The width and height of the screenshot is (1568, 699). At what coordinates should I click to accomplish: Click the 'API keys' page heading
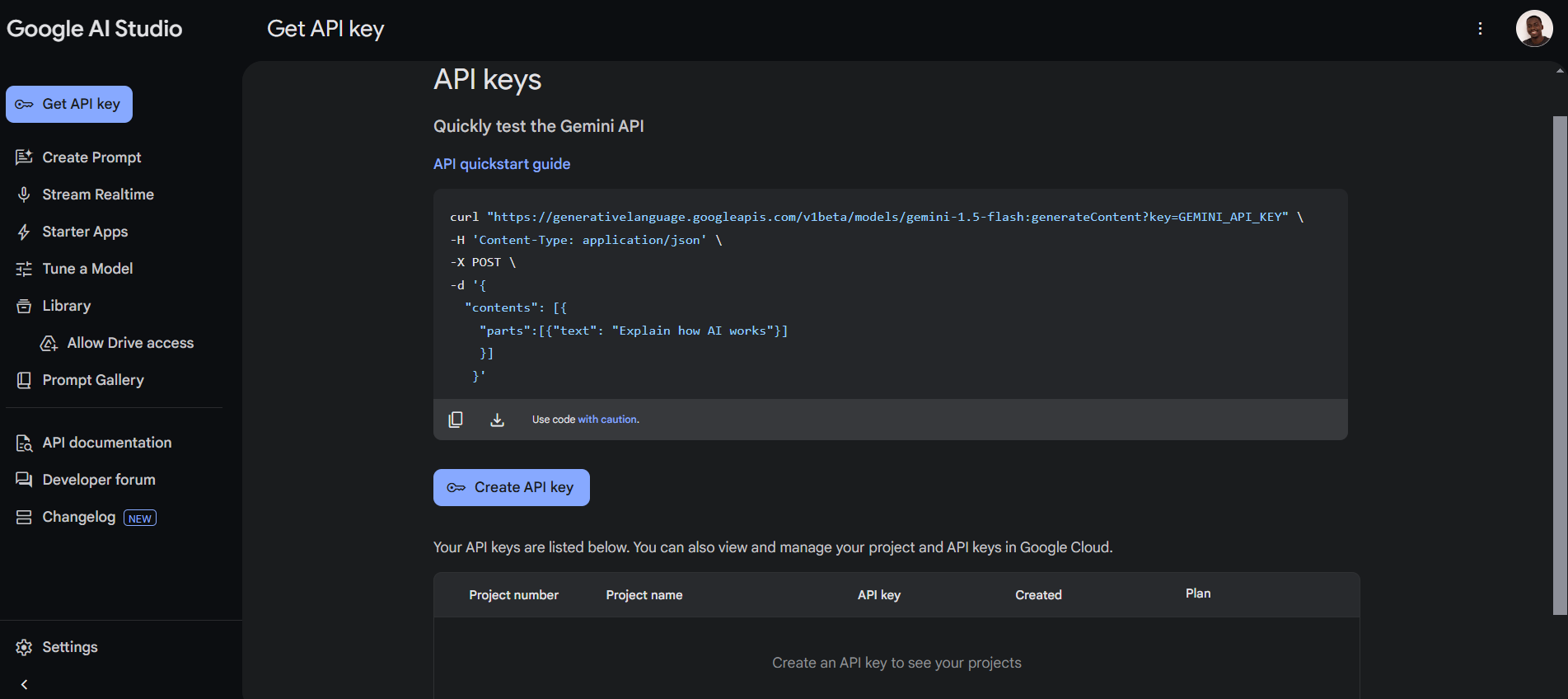pos(488,80)
